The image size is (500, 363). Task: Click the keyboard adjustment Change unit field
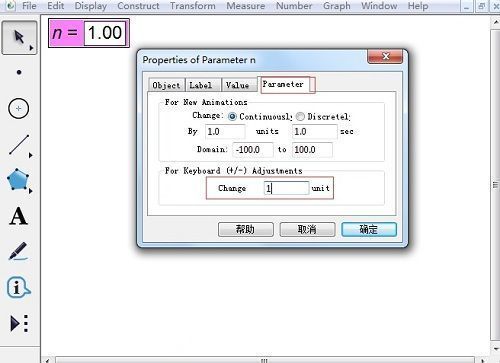286,188
